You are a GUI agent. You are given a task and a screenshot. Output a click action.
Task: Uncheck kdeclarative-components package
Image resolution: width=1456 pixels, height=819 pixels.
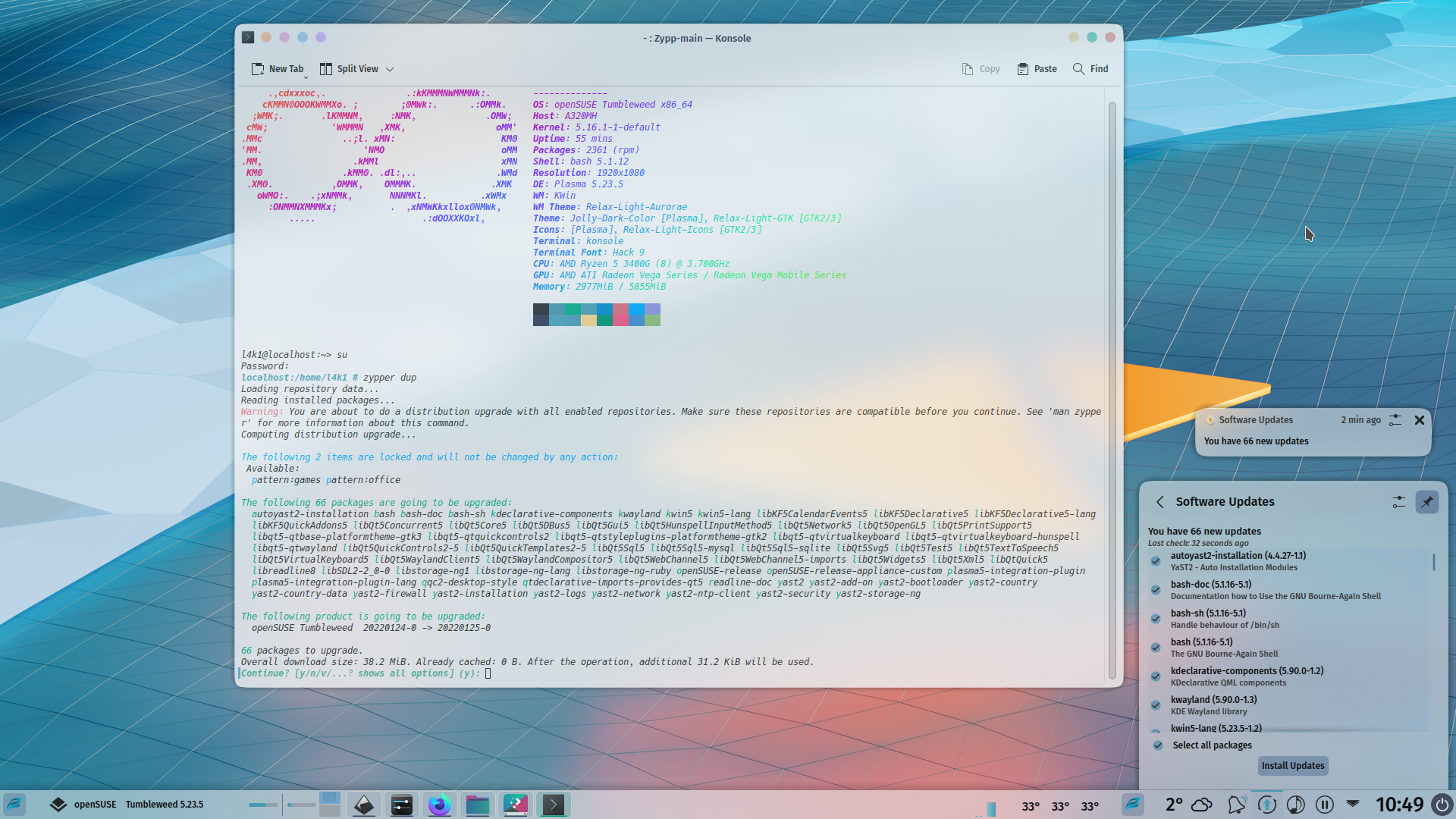pyautogui.click(x=1156, y=676)
